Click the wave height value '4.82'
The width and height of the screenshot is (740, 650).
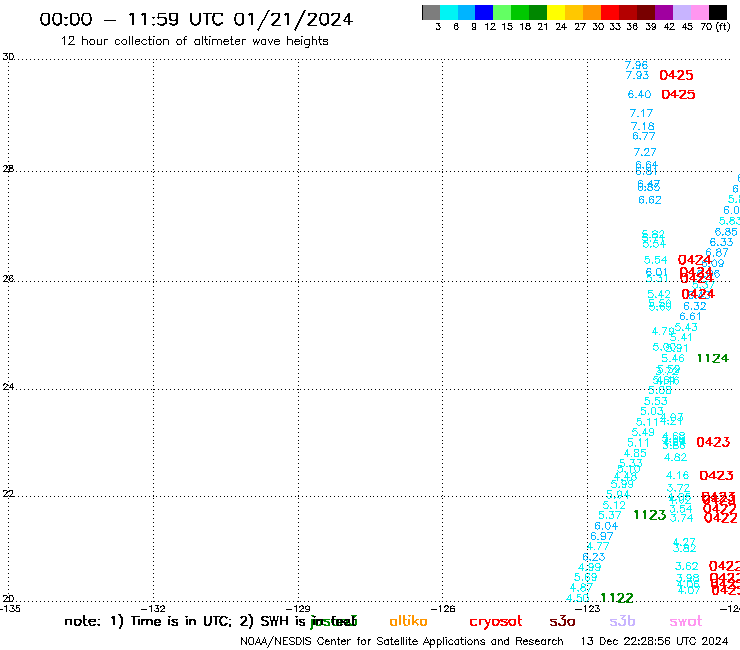[x=675, y=457]
